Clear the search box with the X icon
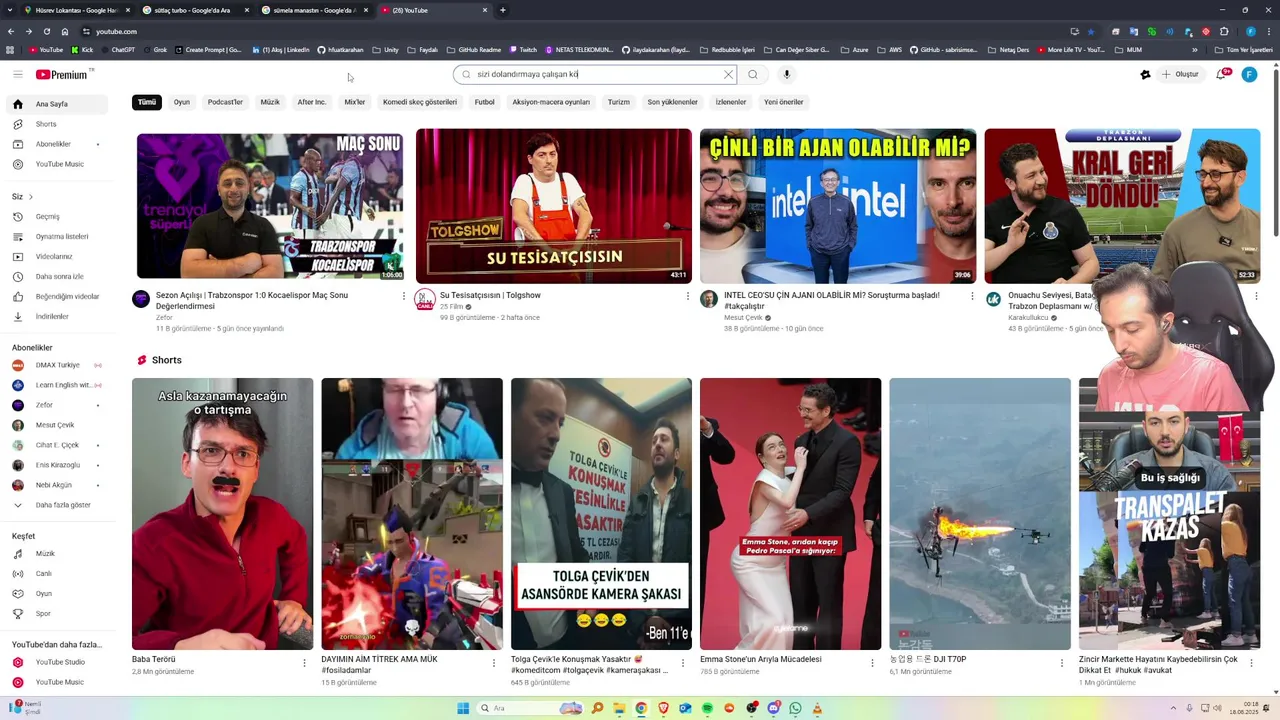The height and width of the screenshot is (720, 1280). (x=728, y=74)
